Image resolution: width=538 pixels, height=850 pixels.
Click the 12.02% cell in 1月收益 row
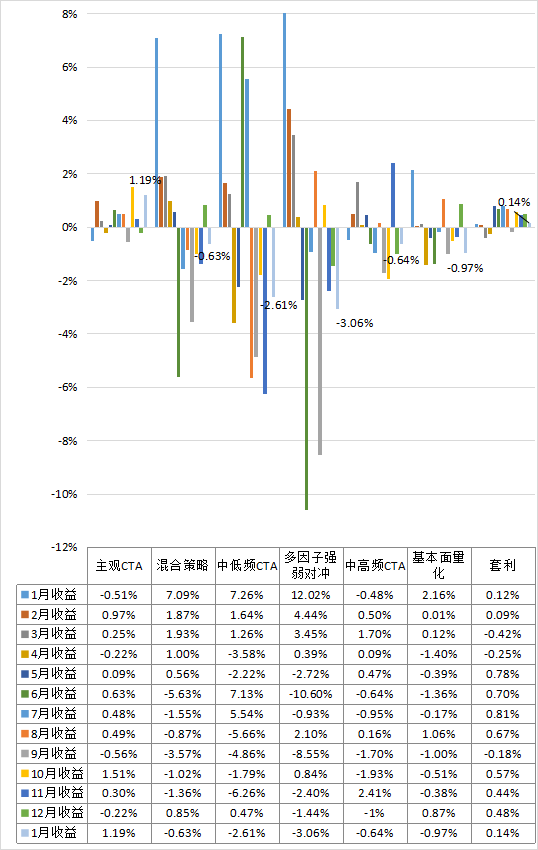pyautogui.click(x=311, y=595)
